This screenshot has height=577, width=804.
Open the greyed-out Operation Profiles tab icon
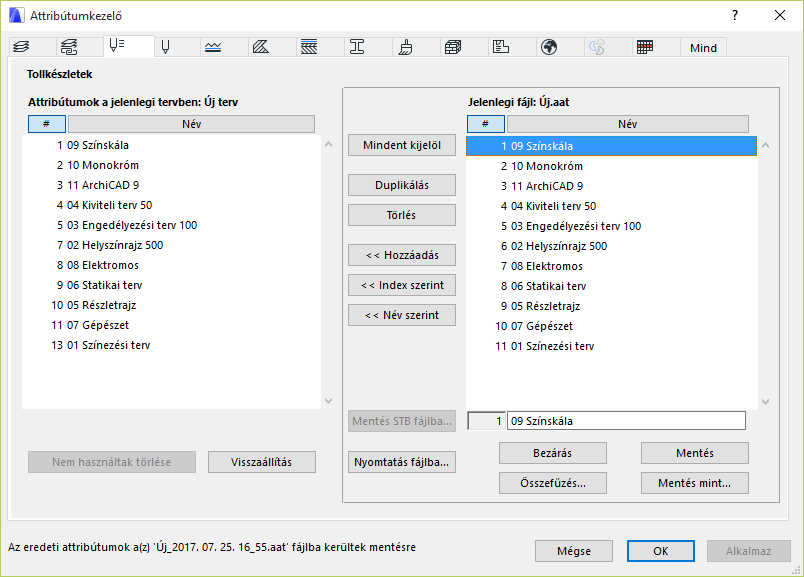[x=597, y=47]
